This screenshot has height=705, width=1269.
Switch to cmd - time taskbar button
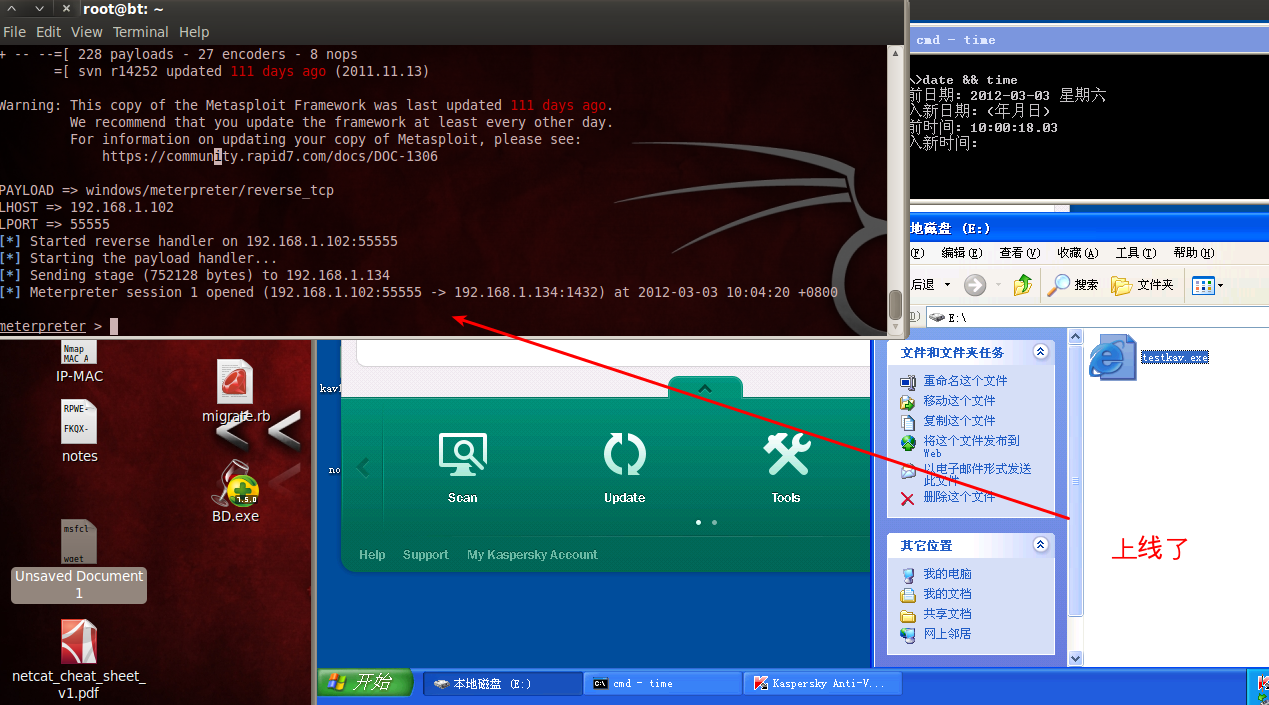click(x=662, y=684)
